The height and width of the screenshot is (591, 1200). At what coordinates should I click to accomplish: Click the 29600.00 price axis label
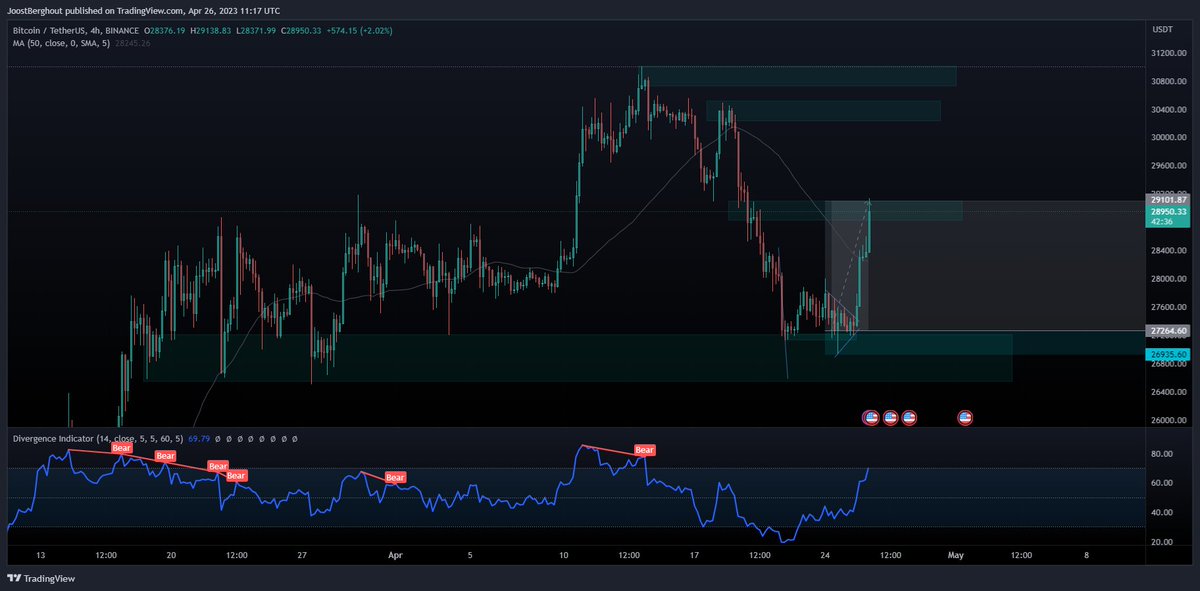[1169, 166]
